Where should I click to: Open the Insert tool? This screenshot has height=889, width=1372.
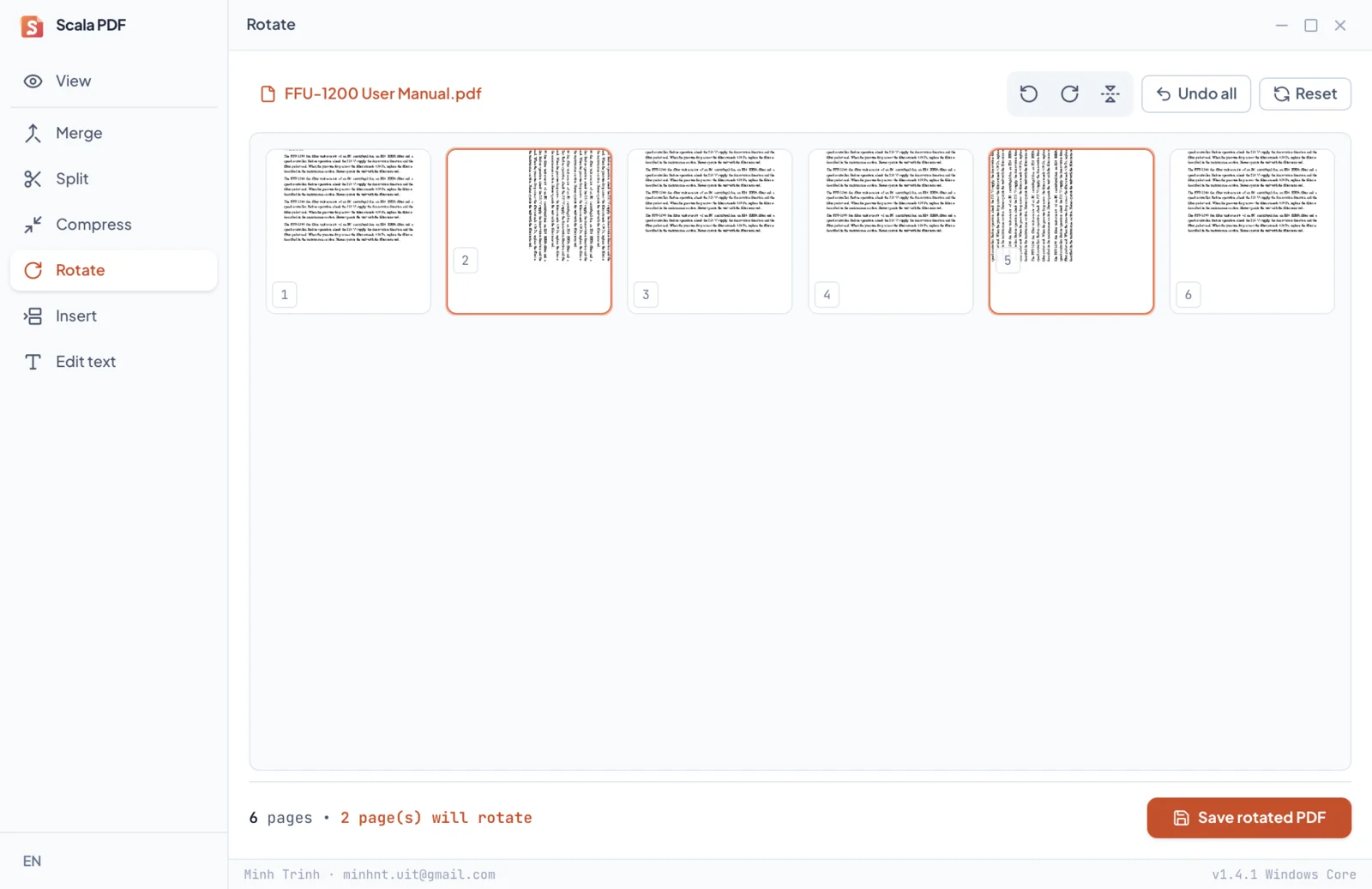click(x=113, y=315)
